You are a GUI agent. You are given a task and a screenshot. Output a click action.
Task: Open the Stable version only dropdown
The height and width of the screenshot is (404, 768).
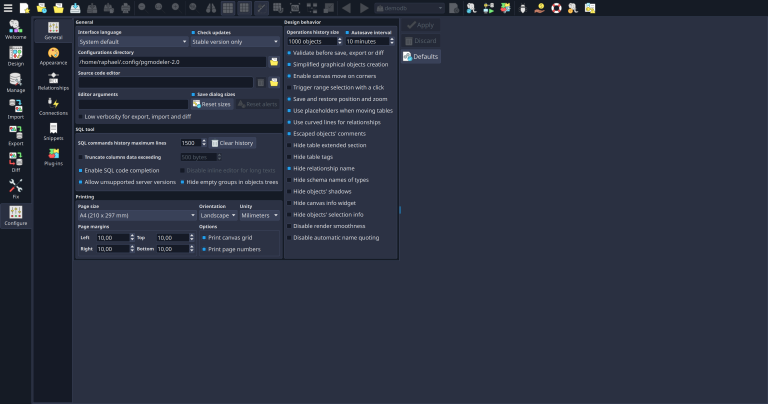click(235, 42)
